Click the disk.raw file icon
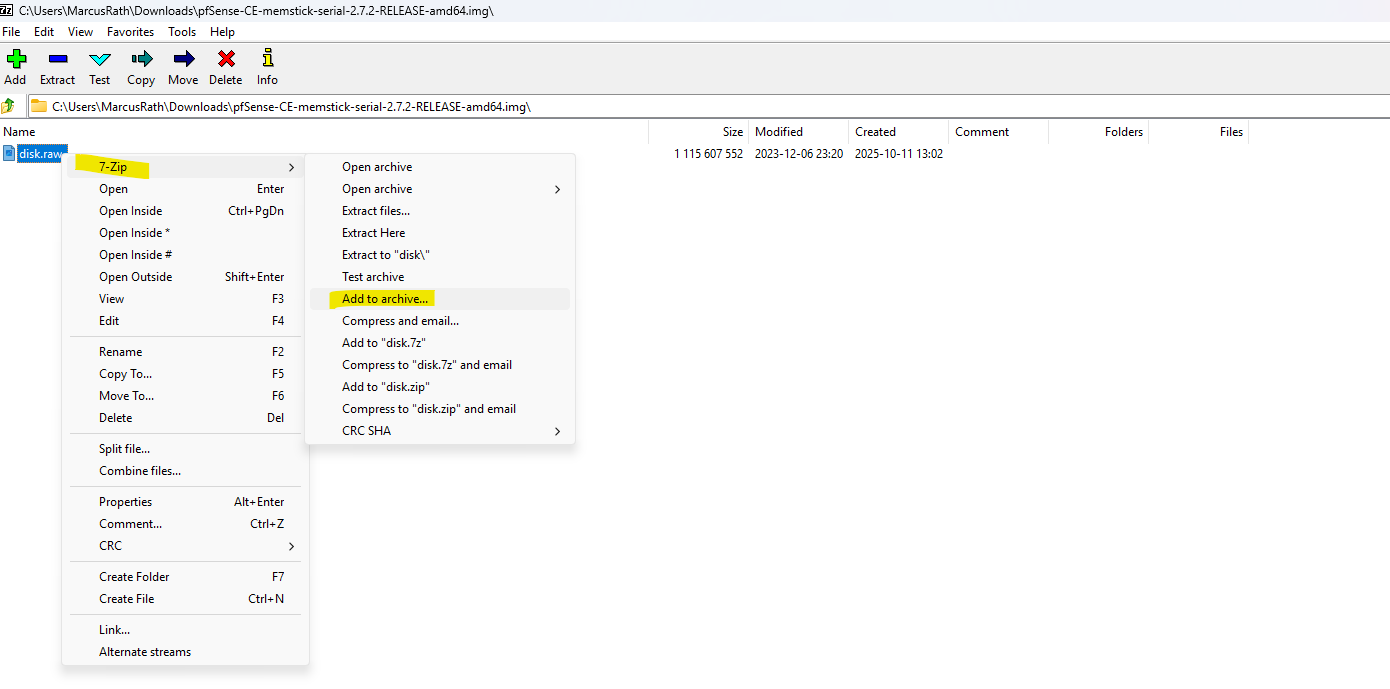1390x689 pixels. (9, 154)
